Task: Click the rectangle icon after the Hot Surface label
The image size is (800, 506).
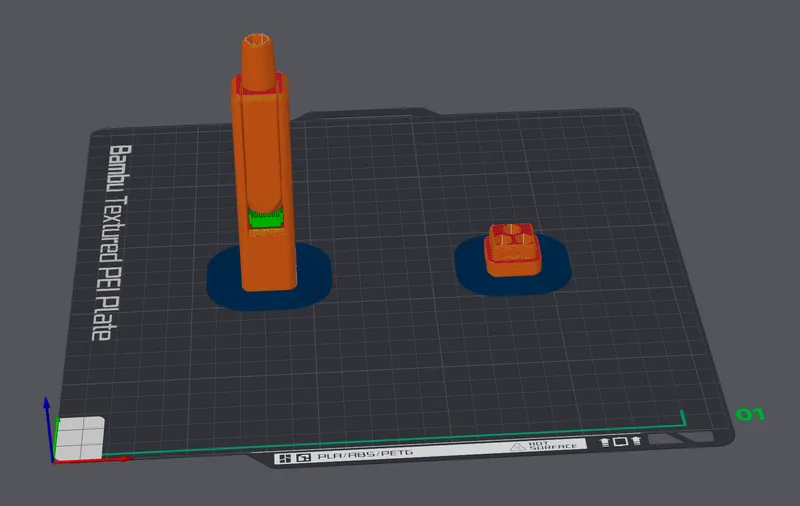Action: coord(619,441)
